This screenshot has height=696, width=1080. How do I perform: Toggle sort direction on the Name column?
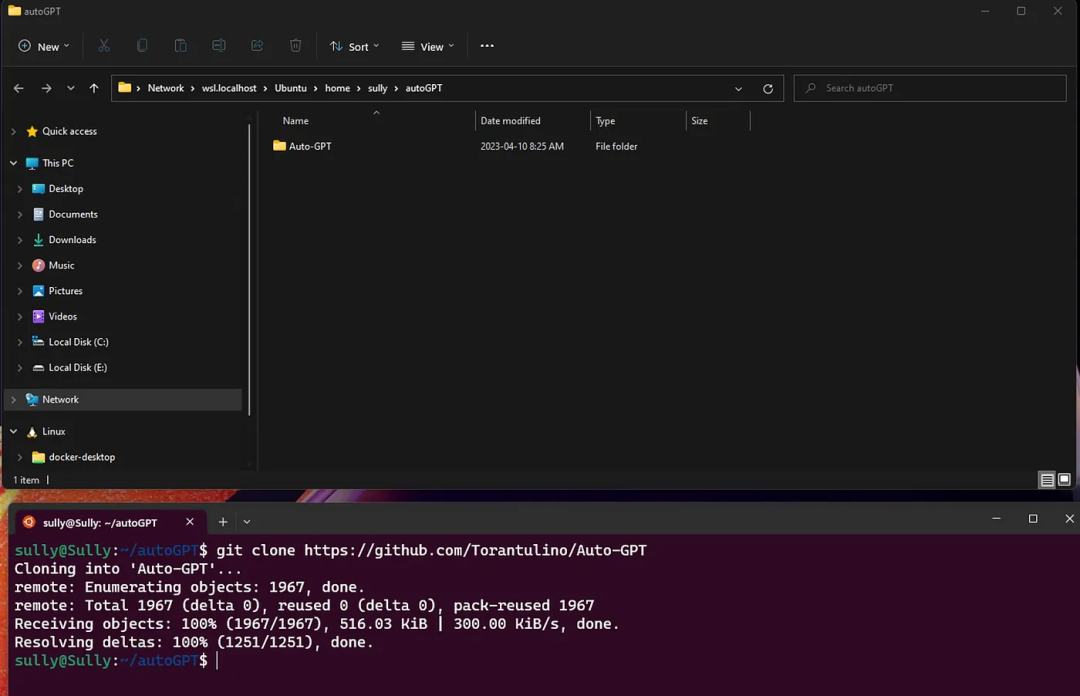click(295, 120)
